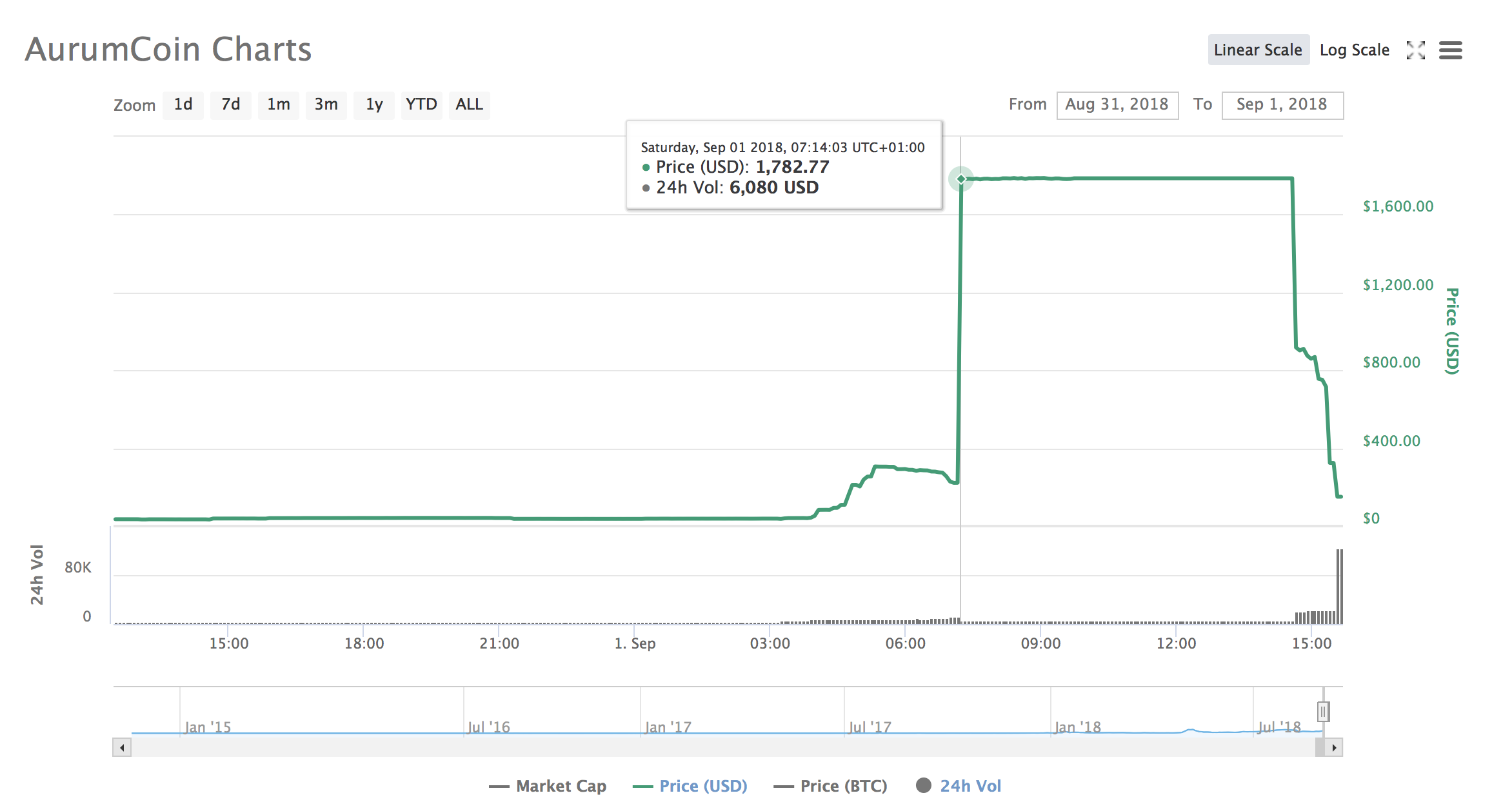Click the 03:00 x-axis label
Viewport: 1512px width, 802px height.
pos(770,643)
